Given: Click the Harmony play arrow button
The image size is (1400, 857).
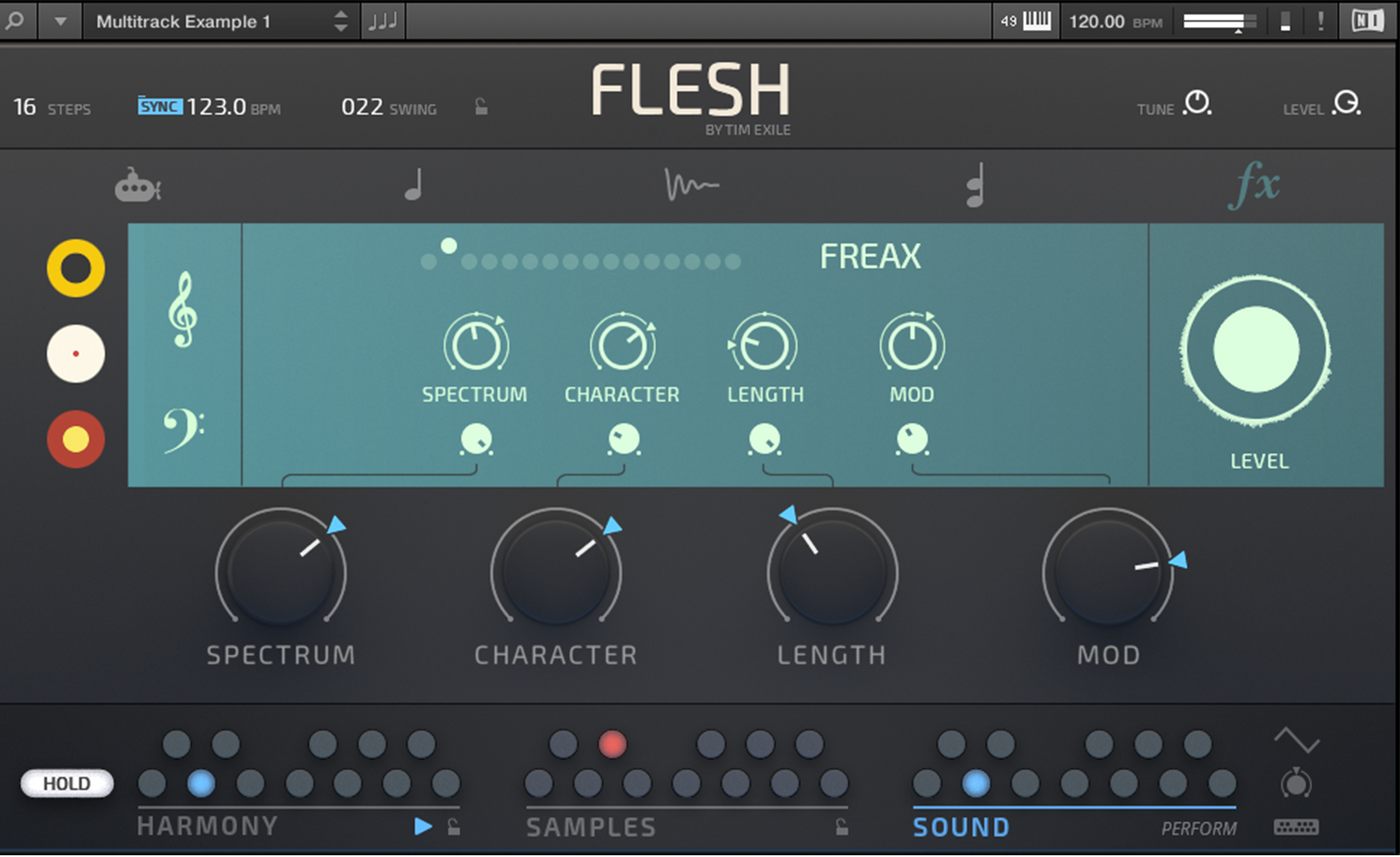Looking at the screenshot, I should click(423, 827).
